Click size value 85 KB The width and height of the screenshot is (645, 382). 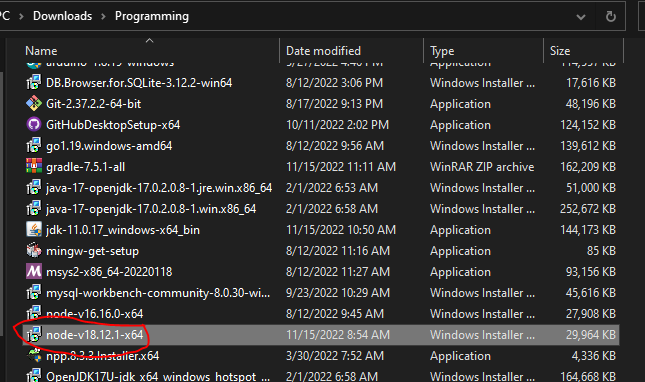click(601, 250)
